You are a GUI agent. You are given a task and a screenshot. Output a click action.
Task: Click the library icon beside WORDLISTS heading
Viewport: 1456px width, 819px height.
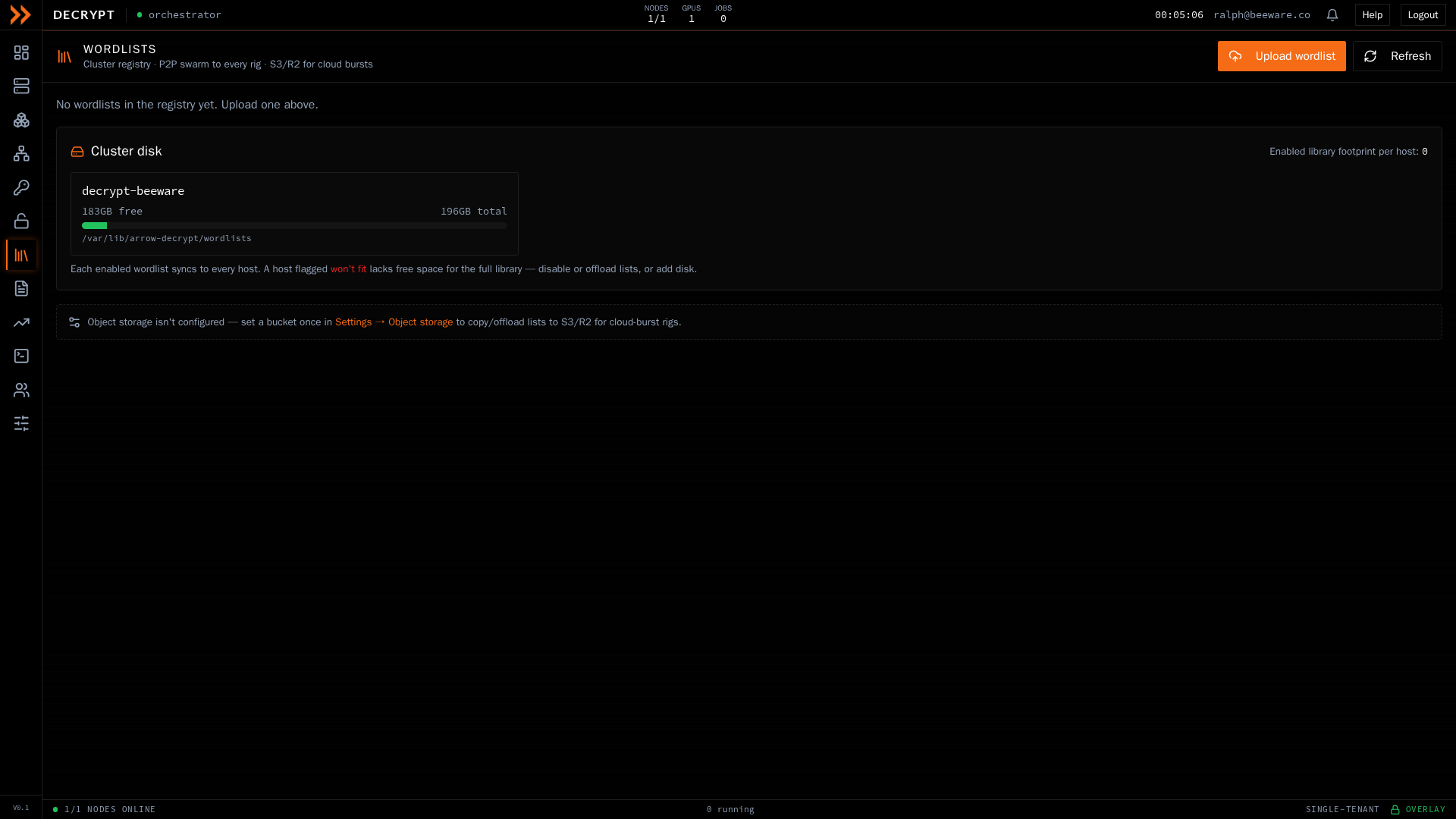click(x=64, y=56)
